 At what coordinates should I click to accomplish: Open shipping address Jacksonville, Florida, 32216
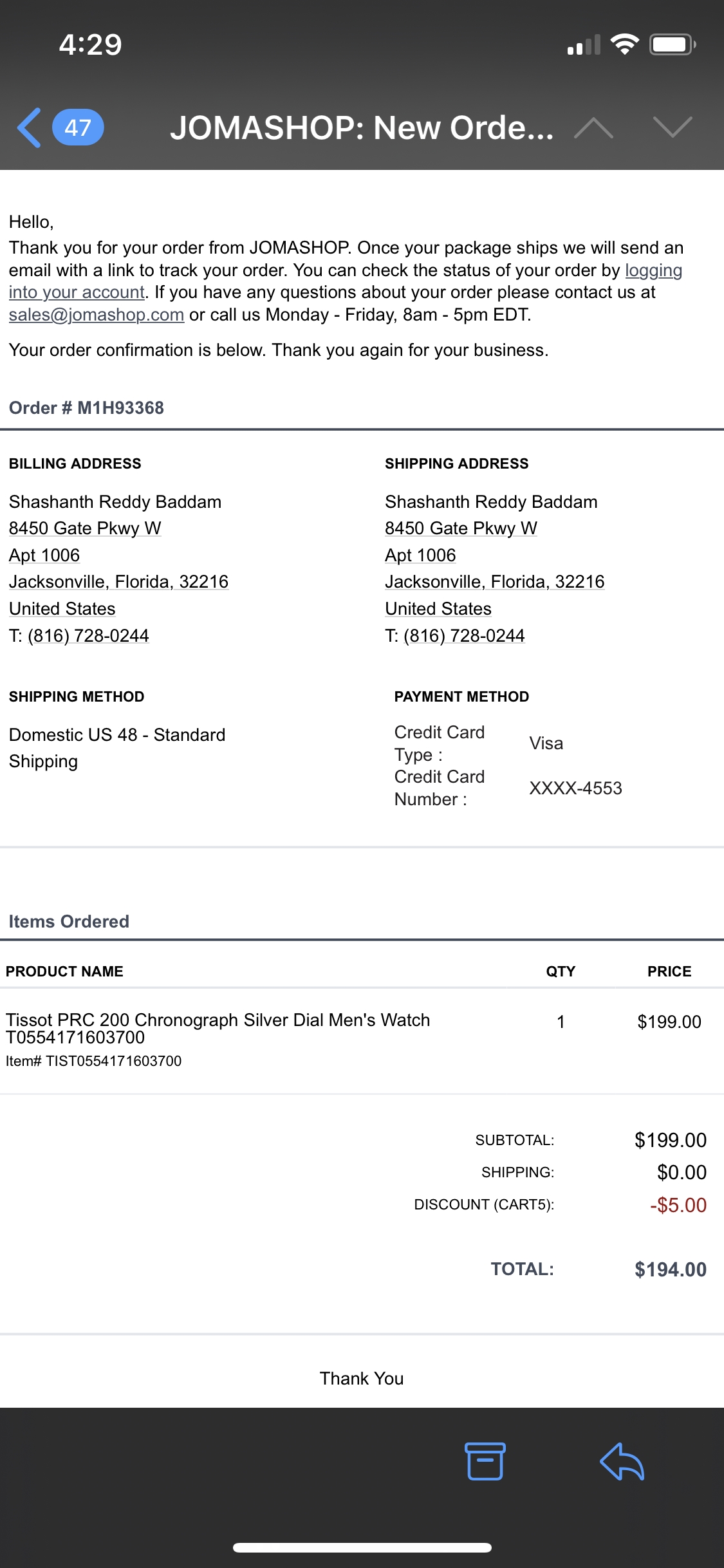(x=494, y=582)
